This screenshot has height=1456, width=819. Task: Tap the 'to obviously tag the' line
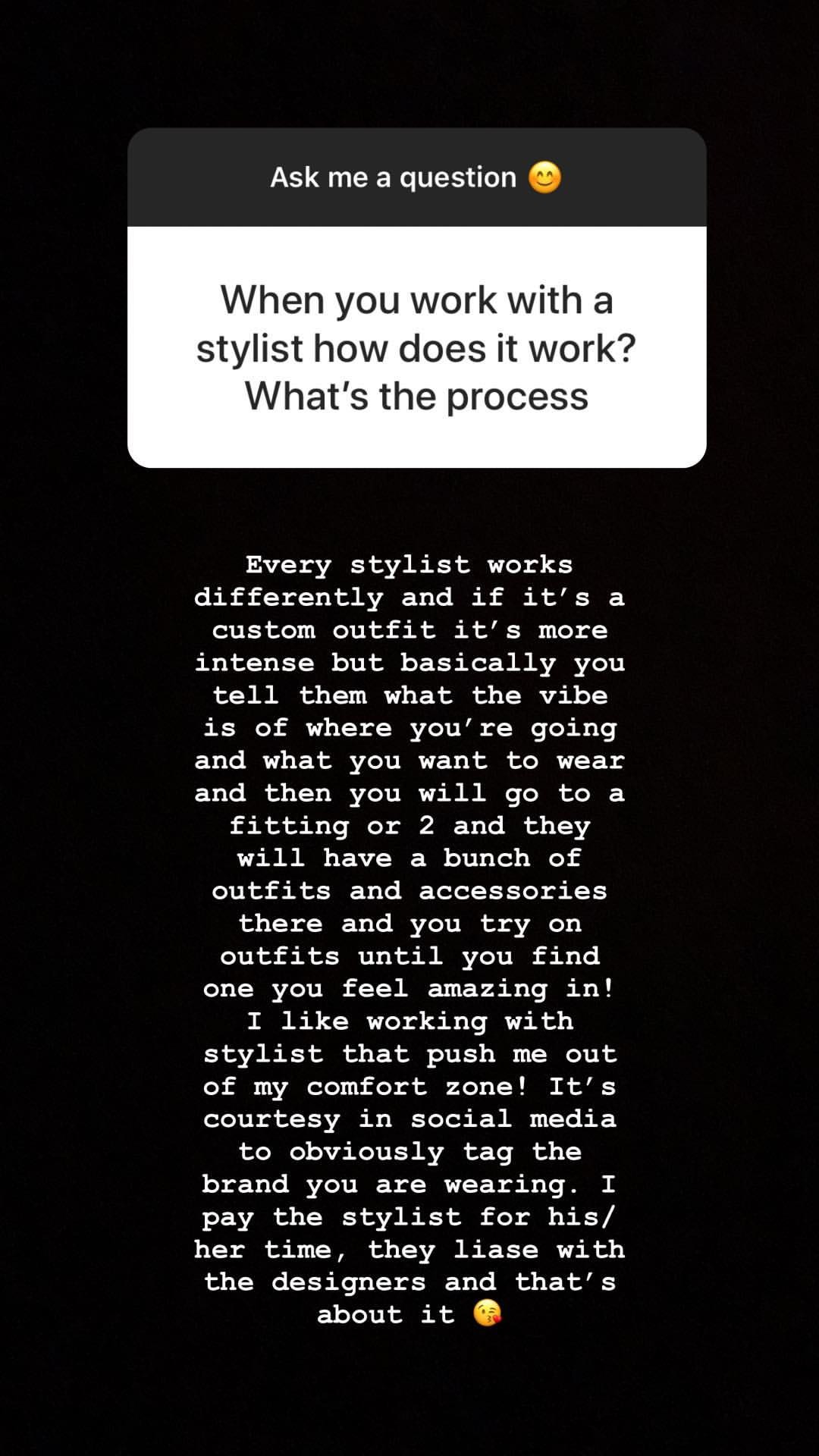point(409,1152)
